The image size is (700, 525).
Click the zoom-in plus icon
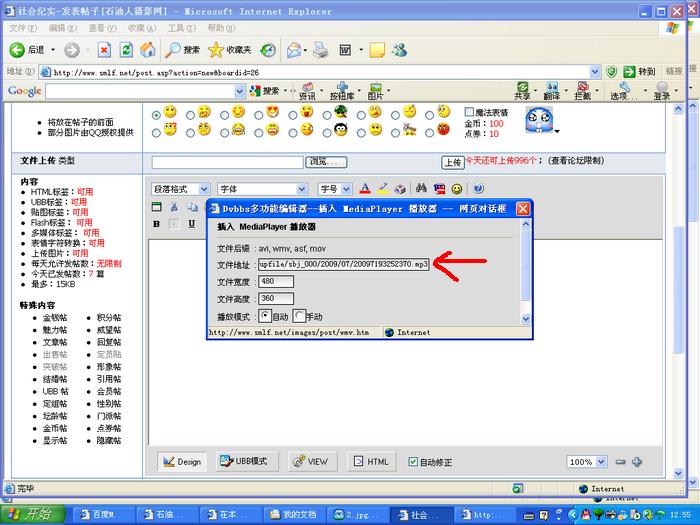click(637, 462)
